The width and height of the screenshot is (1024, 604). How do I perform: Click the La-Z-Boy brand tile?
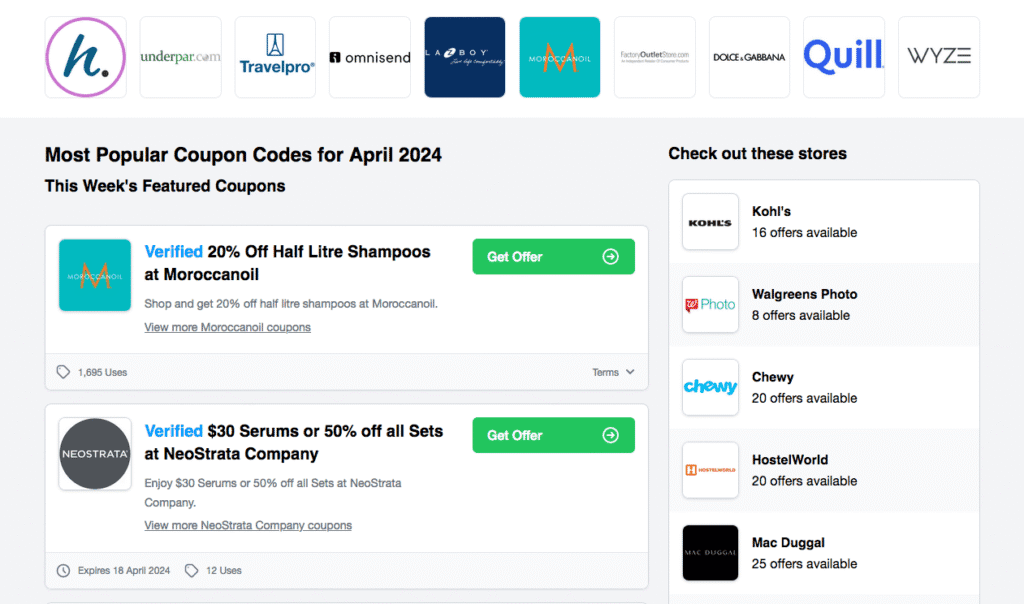click(465, 57)
